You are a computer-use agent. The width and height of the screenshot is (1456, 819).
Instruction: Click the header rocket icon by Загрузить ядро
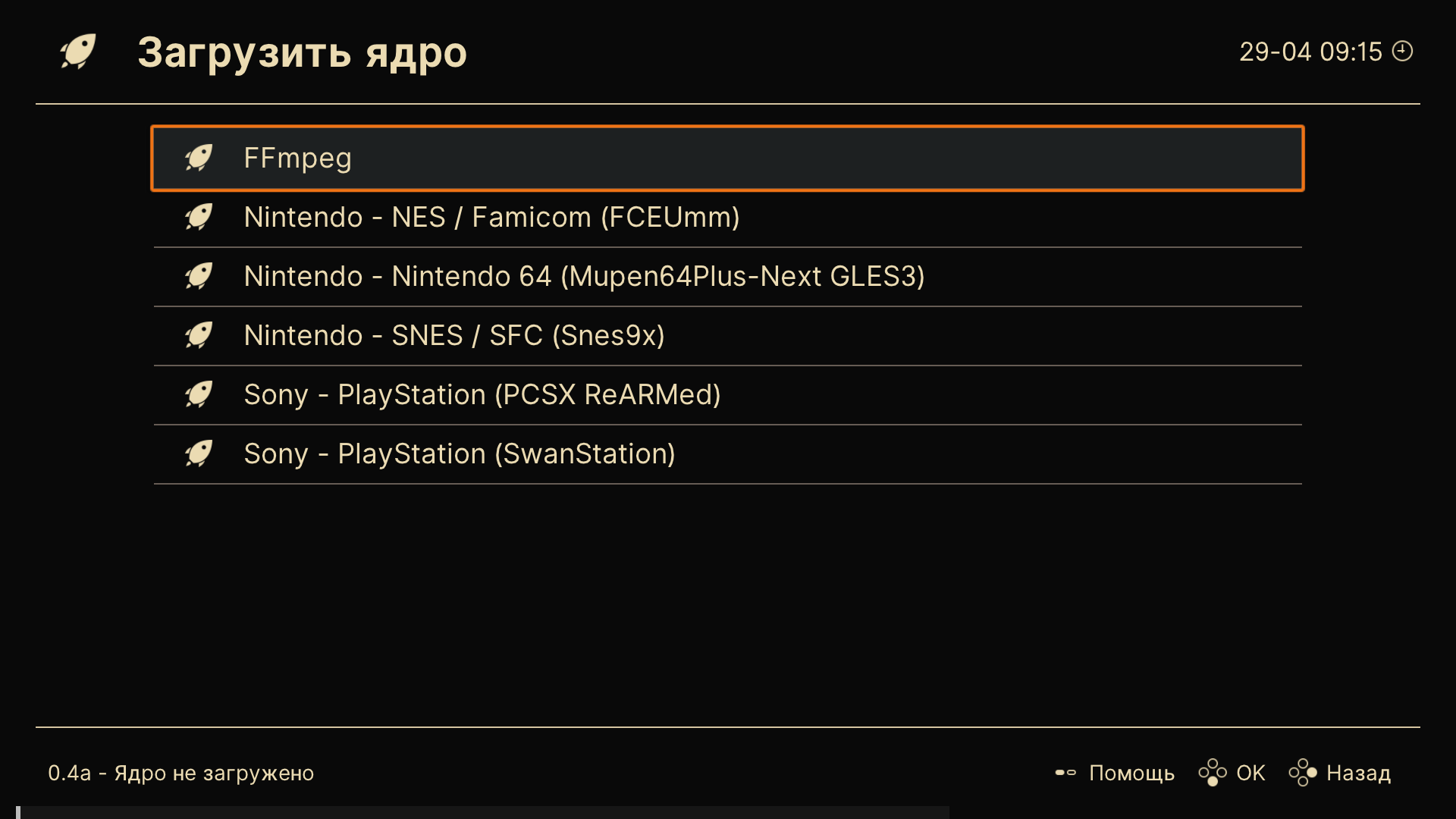78,52
